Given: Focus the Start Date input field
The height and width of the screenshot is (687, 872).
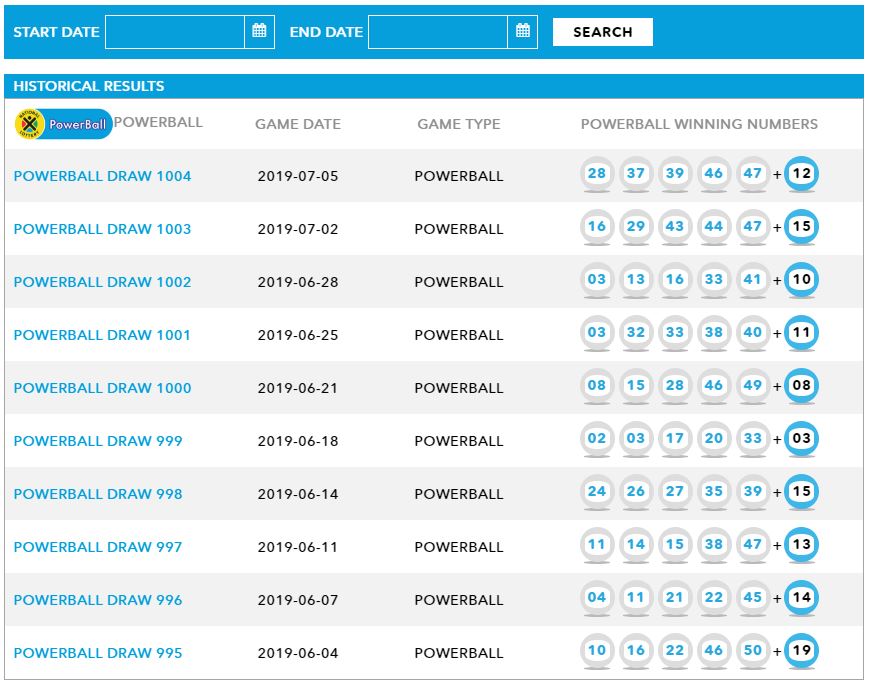Looking at the screenshot, I should click(x=175, y=31).
